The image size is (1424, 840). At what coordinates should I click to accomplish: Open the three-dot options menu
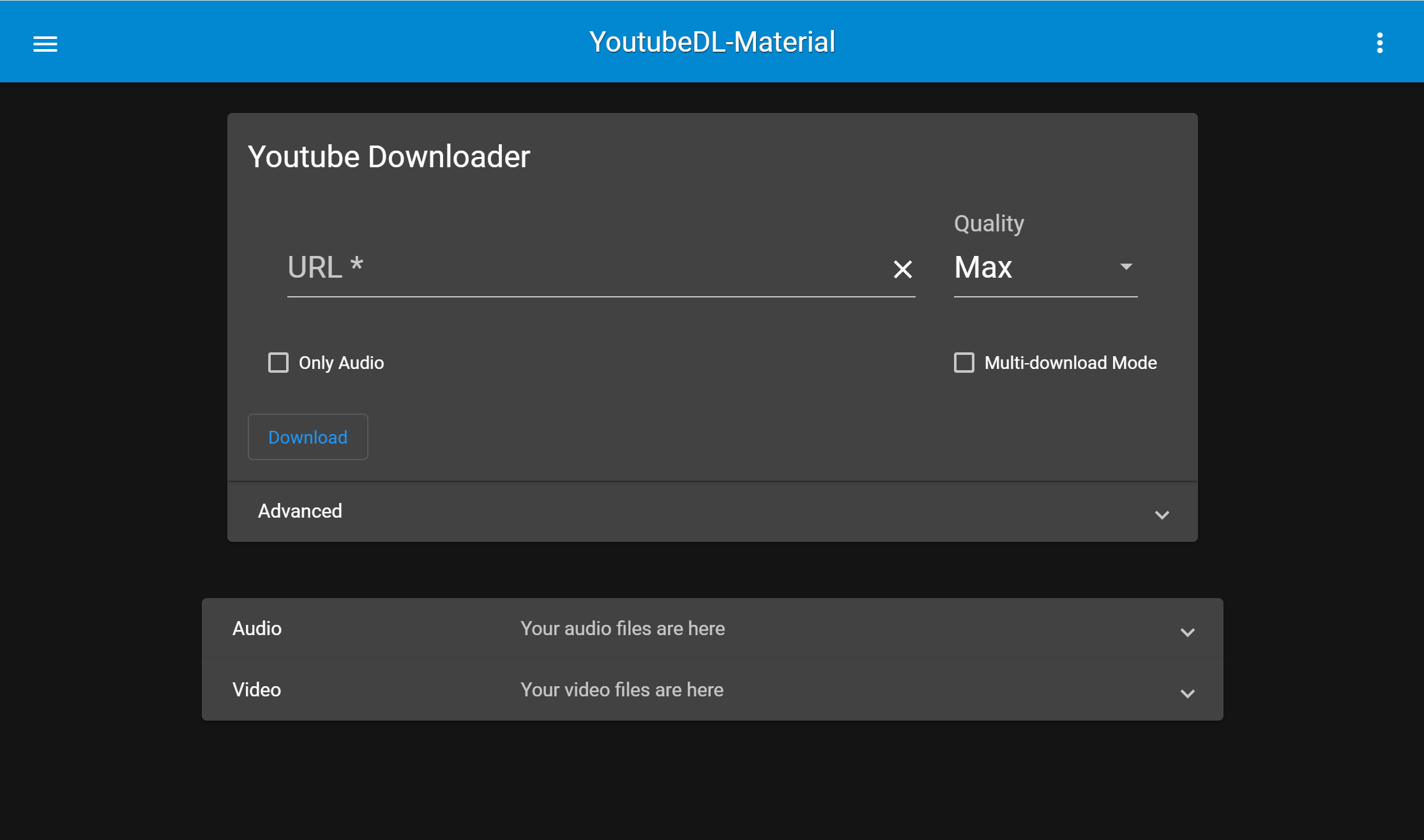coord(1379,43)
